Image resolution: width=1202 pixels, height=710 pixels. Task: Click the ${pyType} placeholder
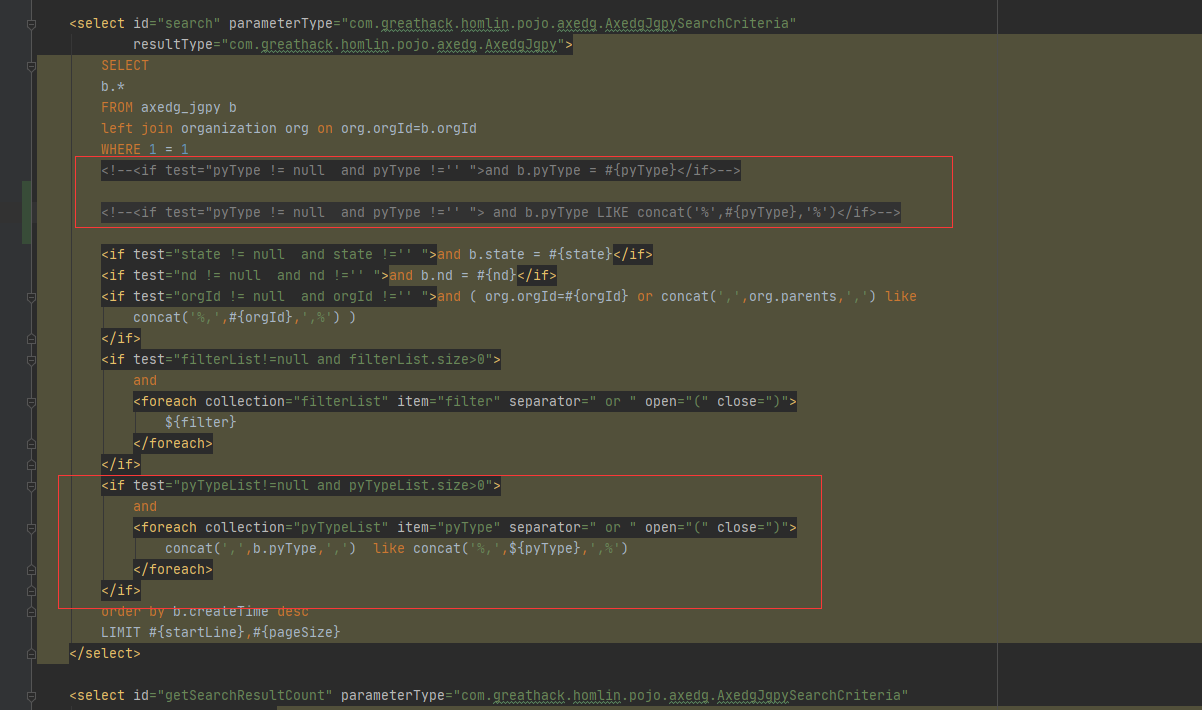[545, 548]
